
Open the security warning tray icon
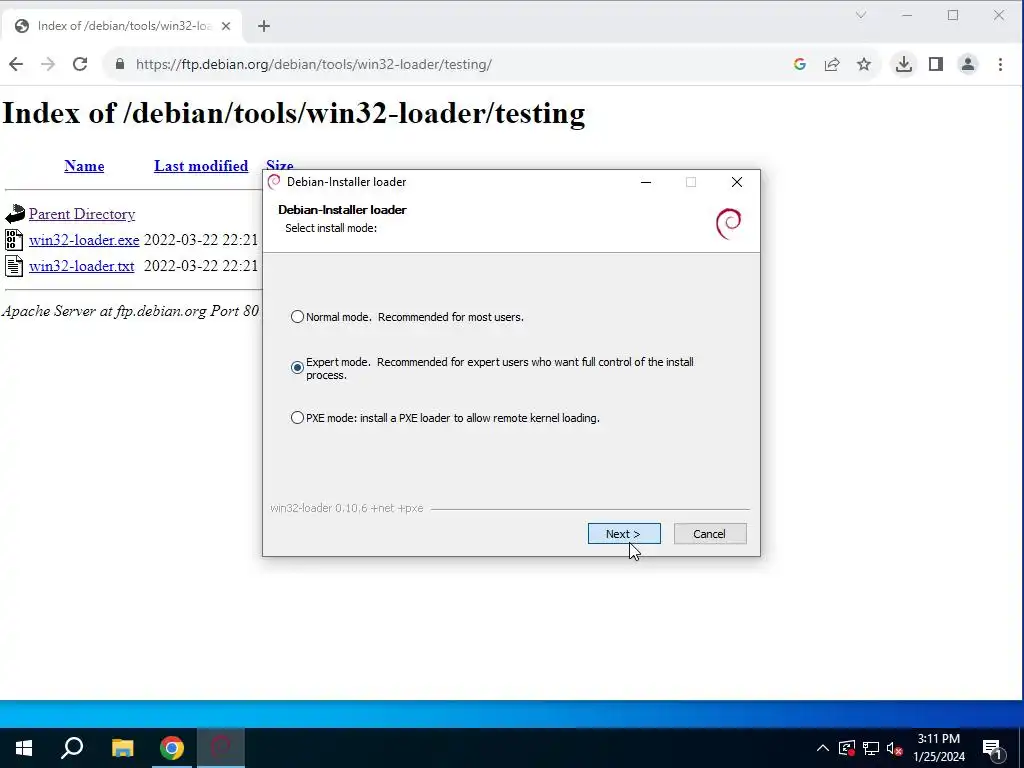coord(847,748)
